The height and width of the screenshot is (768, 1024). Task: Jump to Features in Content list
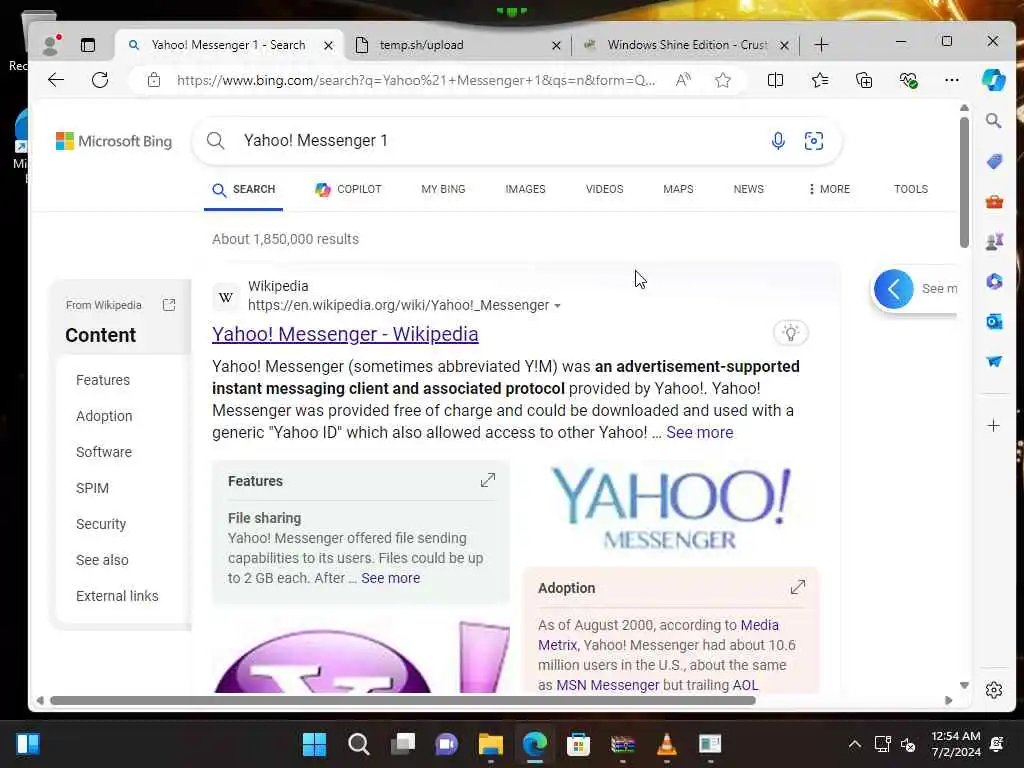click(x=103, y=380)
